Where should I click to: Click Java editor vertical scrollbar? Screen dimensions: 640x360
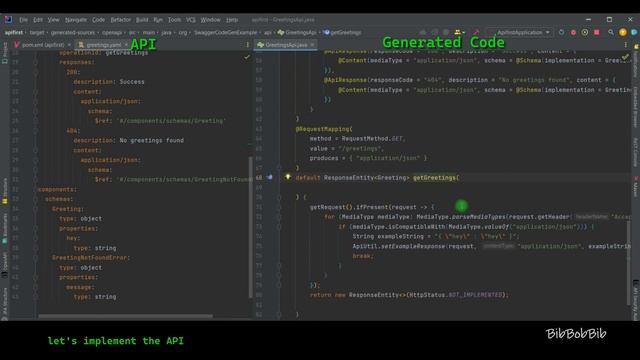[629, 263]
